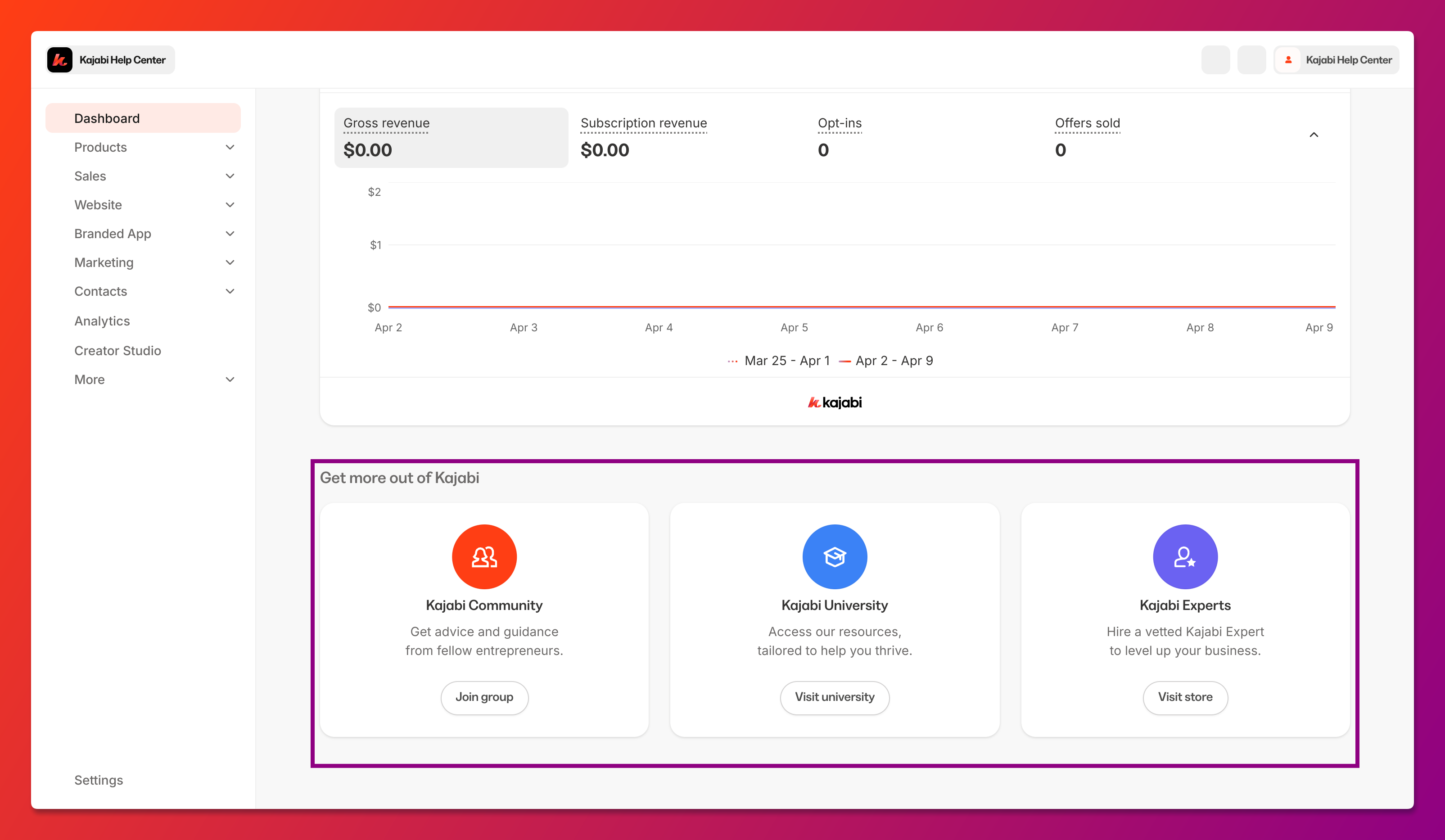1445x840 pixels.
Task: Expand the Marketing menu chevron
Action: 230,262
